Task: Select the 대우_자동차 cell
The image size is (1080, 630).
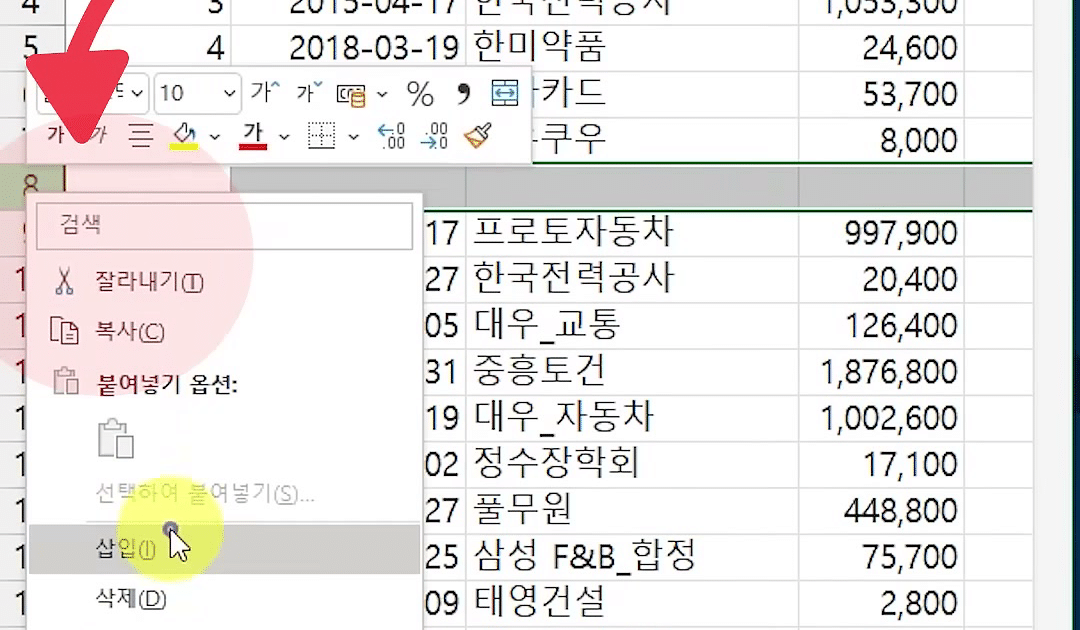Action: [x=632, y=417]
